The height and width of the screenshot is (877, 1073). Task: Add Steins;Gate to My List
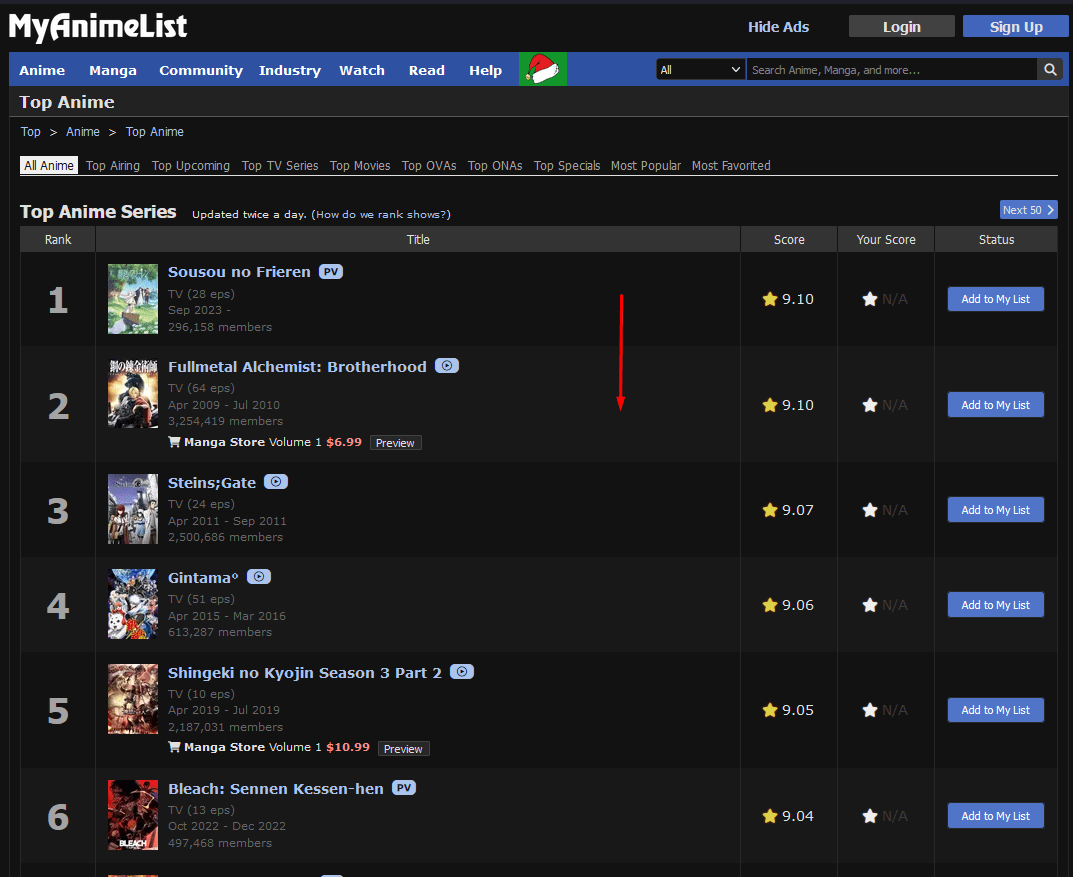pyautogui.click(x=995, y=510)
